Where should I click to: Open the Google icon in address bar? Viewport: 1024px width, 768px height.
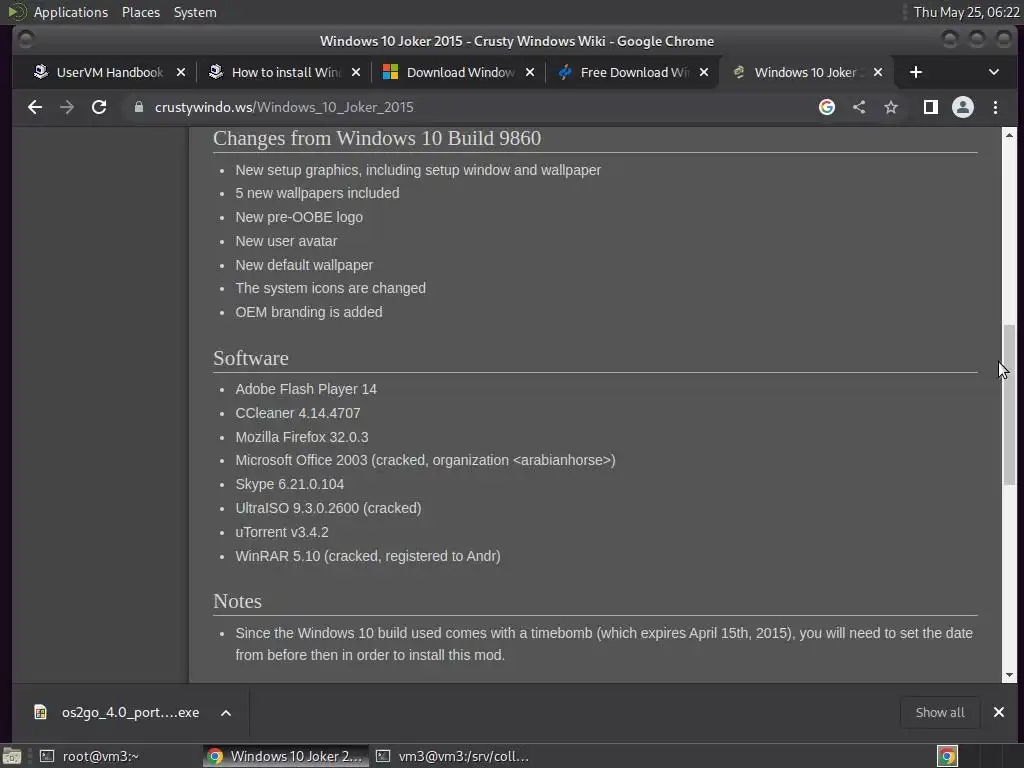click(x=827, y=107)
